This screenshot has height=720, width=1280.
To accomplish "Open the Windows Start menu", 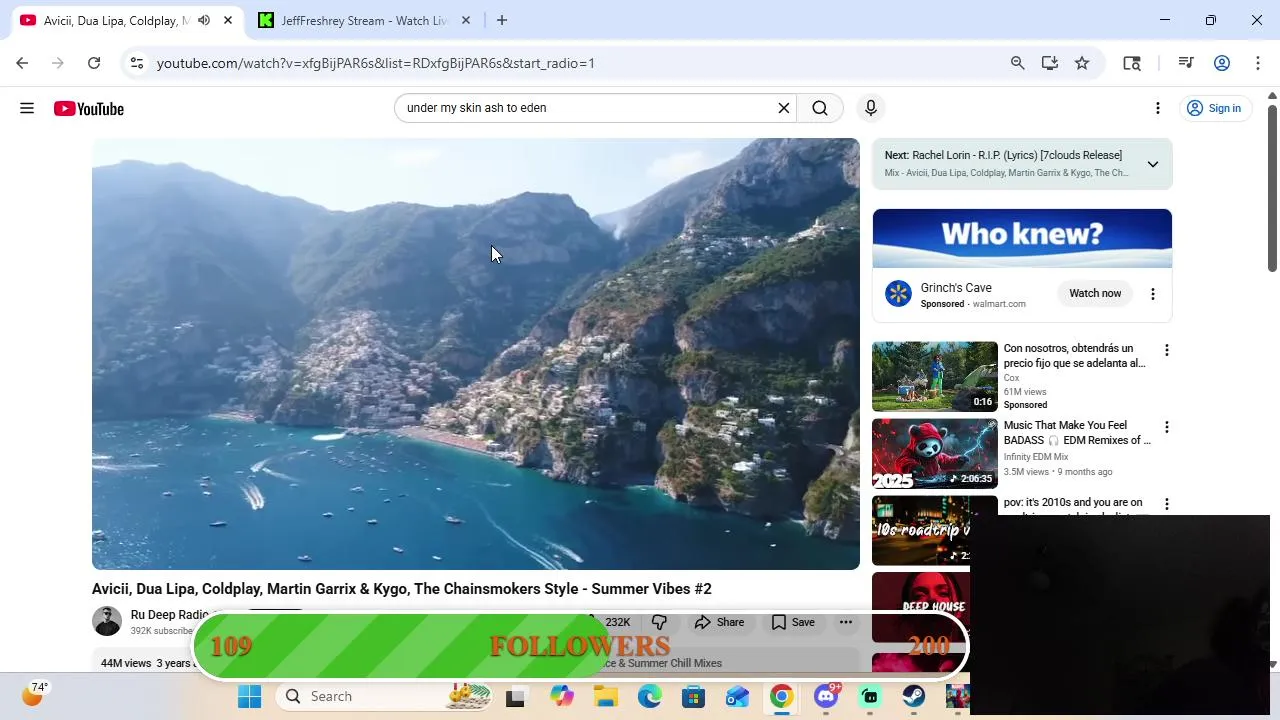I will point(249,696).
